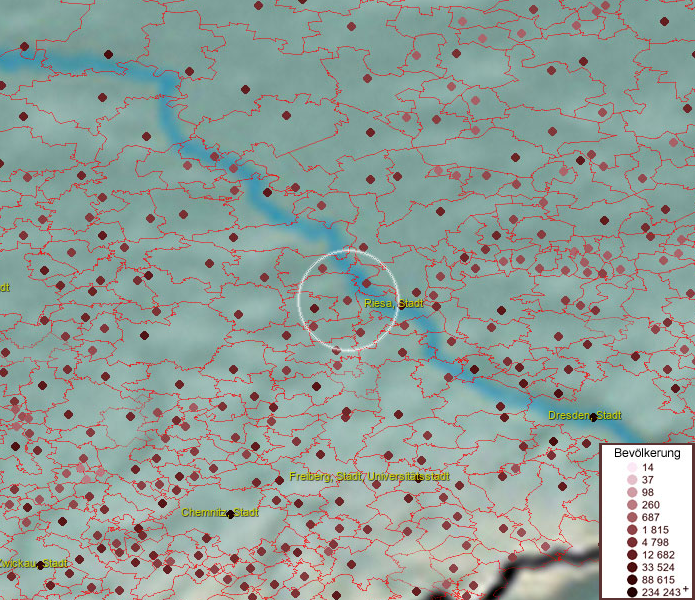
Task: Select the 'Chemnitz, Stadt' map label
Action: [x=220, y=512]
